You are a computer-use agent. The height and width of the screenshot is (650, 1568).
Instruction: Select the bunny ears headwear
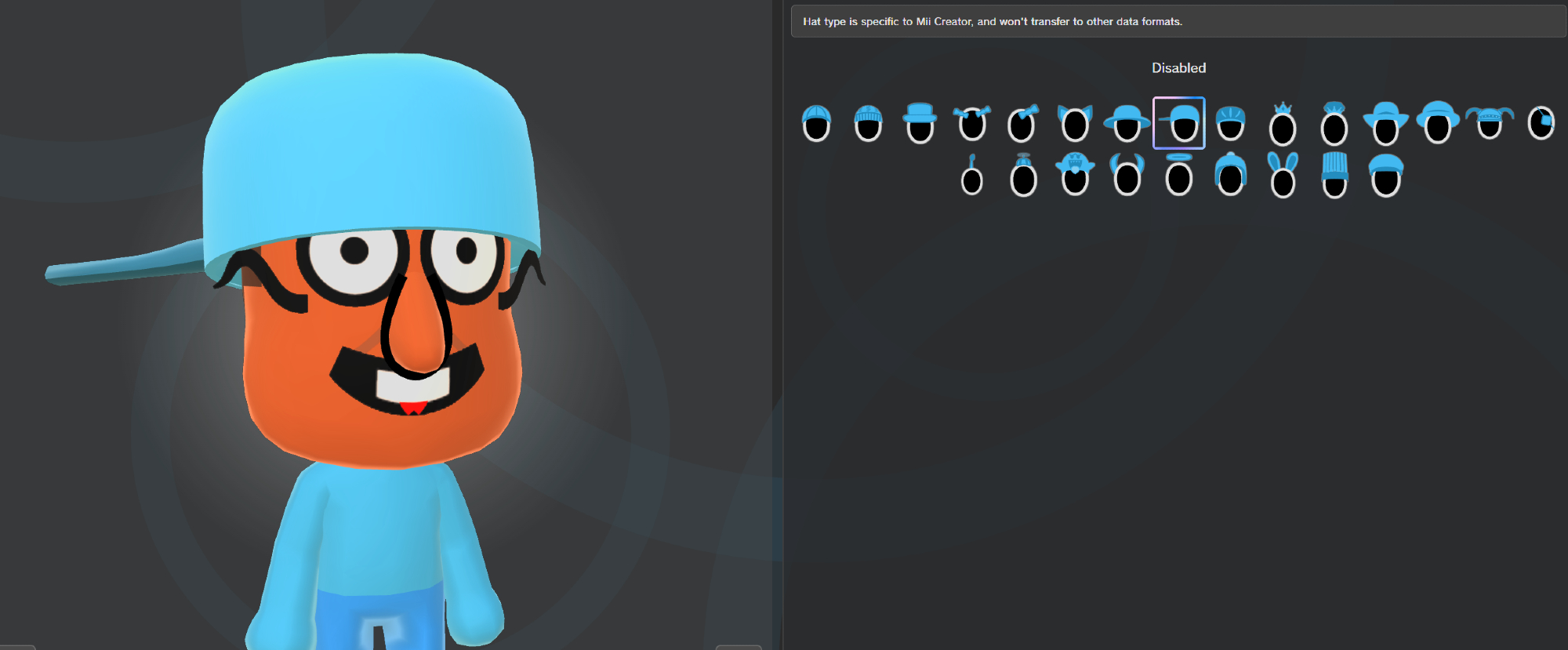[x=1283, y=176]
